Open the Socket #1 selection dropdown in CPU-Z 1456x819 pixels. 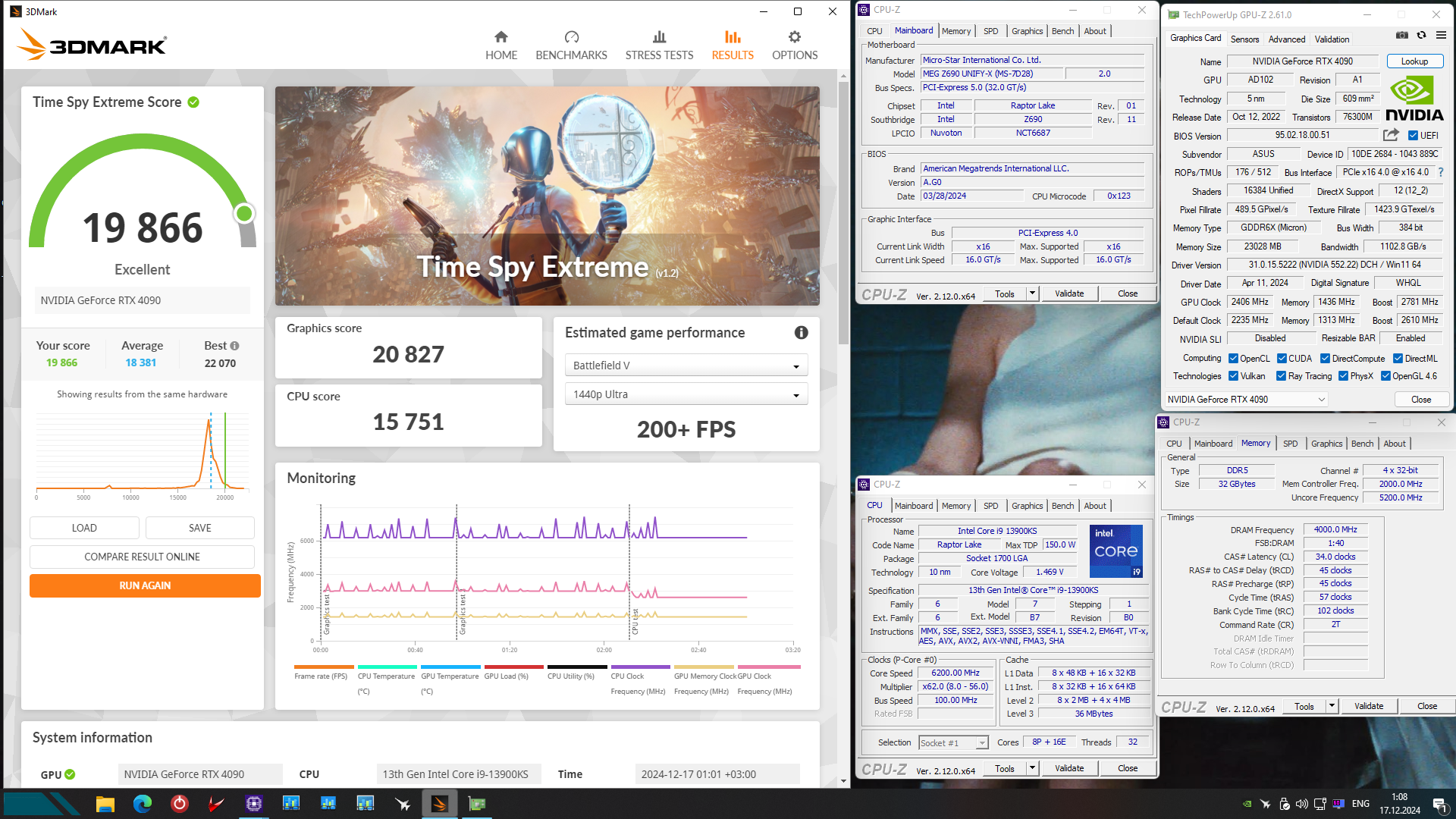[x=953, y=743]
